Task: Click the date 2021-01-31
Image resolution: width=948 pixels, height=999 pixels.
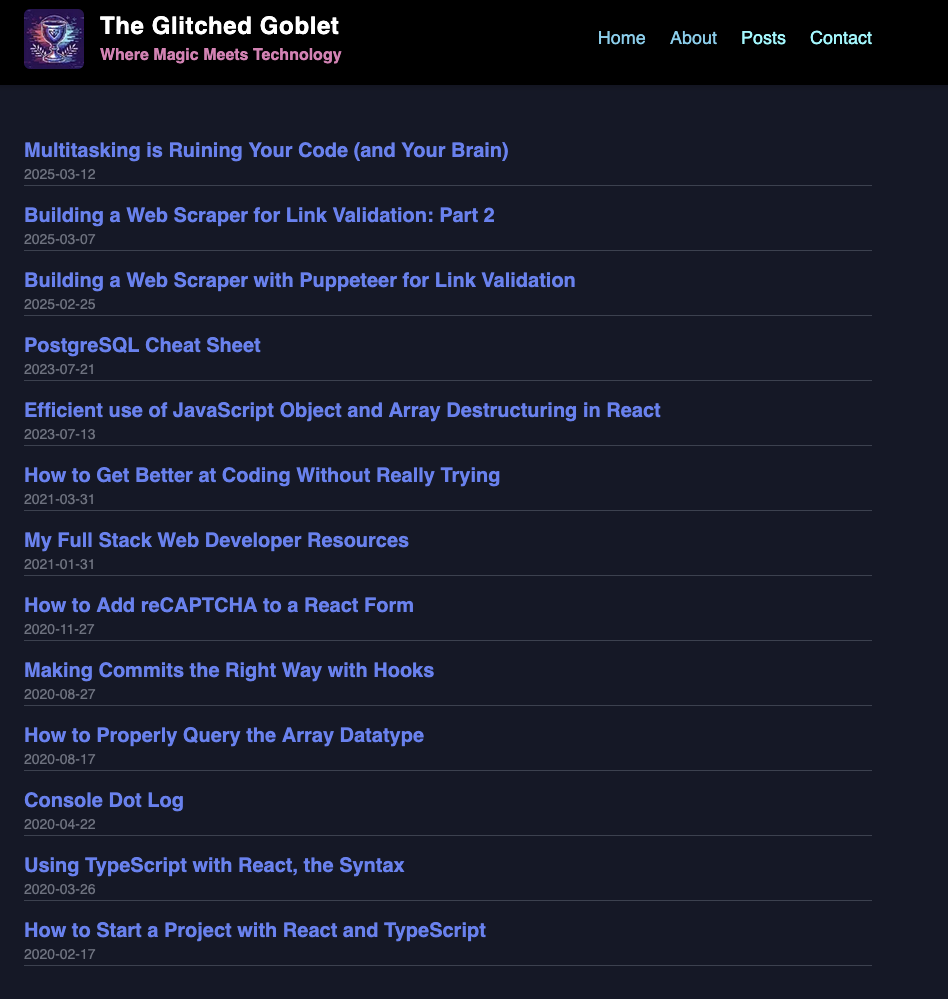Action: coord(59,564)
